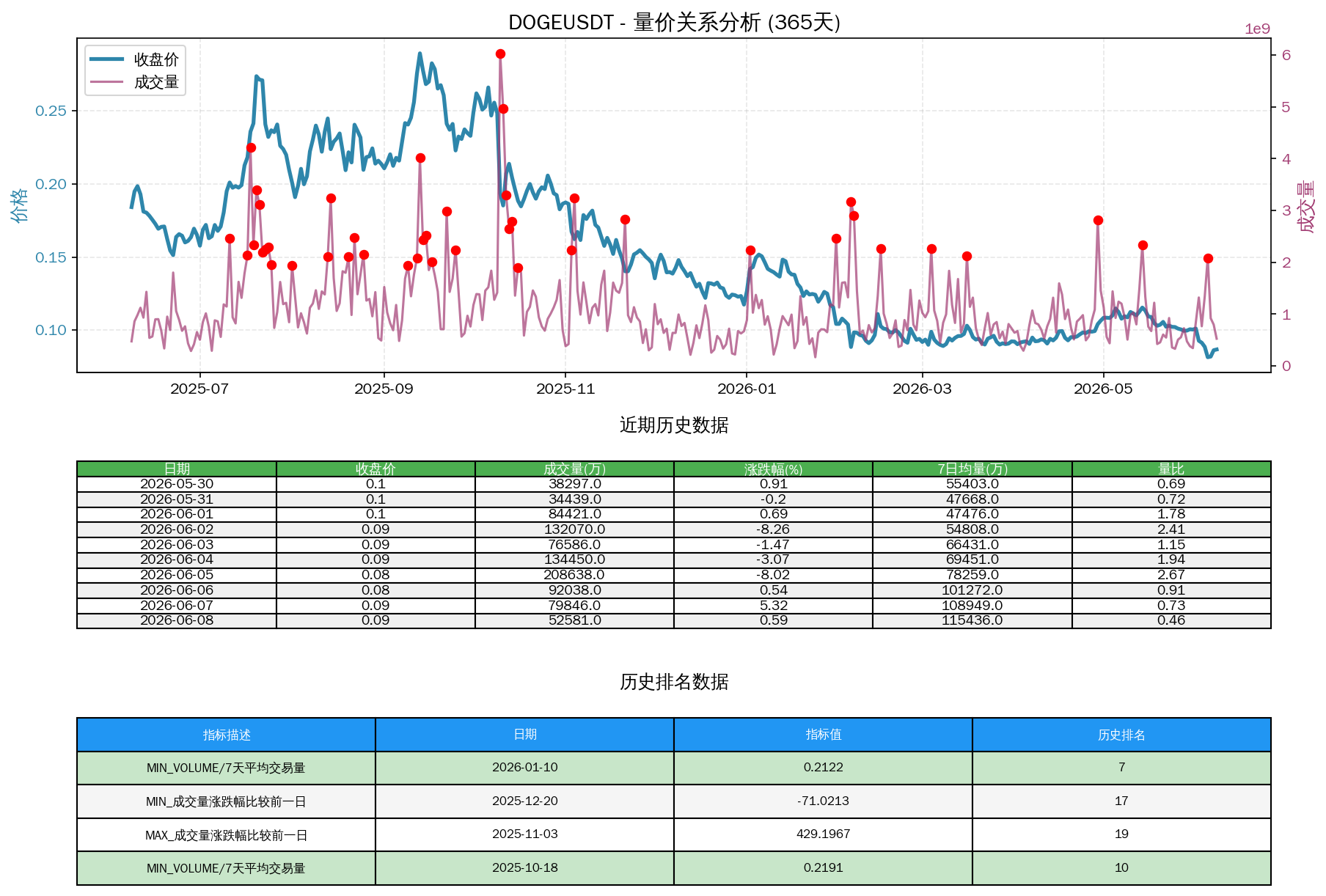
Task: Click the 指标描述 header in ranking table
Action: click(226, 735)
